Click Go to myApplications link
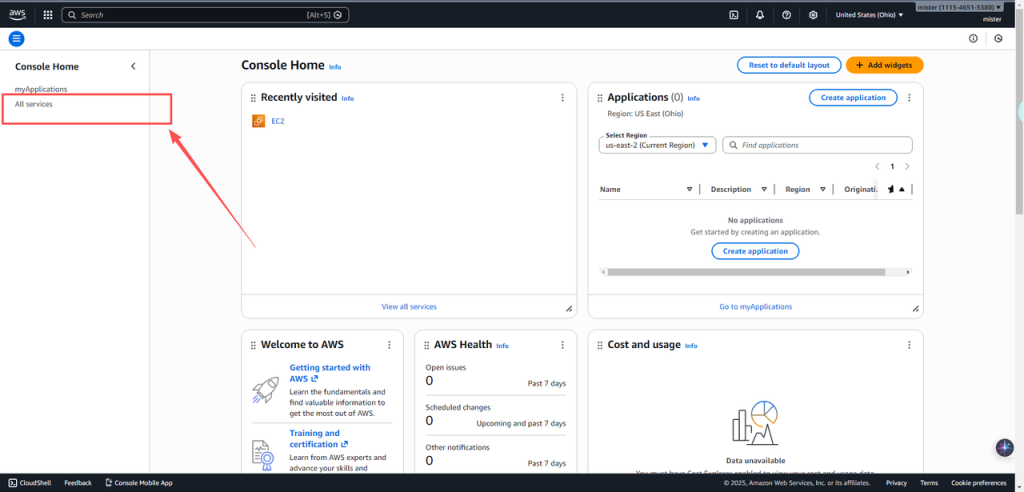 (756, 306)
